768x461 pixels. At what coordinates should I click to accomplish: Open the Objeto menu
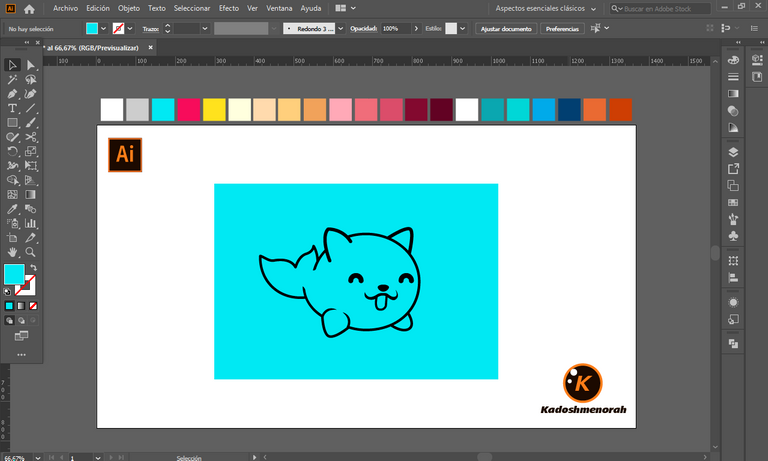pyautogui.click(x=128, y=8)
